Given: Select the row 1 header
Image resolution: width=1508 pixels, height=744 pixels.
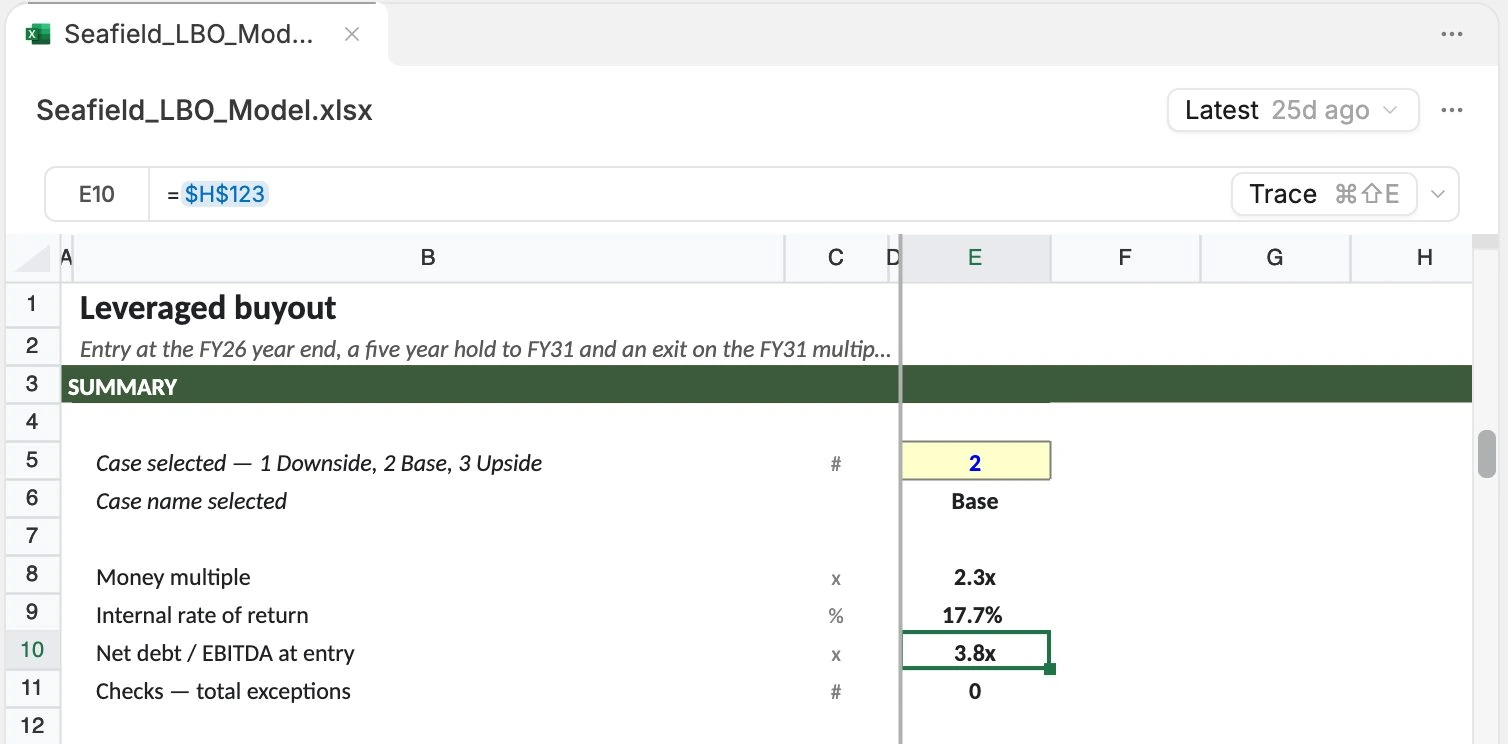Looking at the screenshot, I should 32,304.
